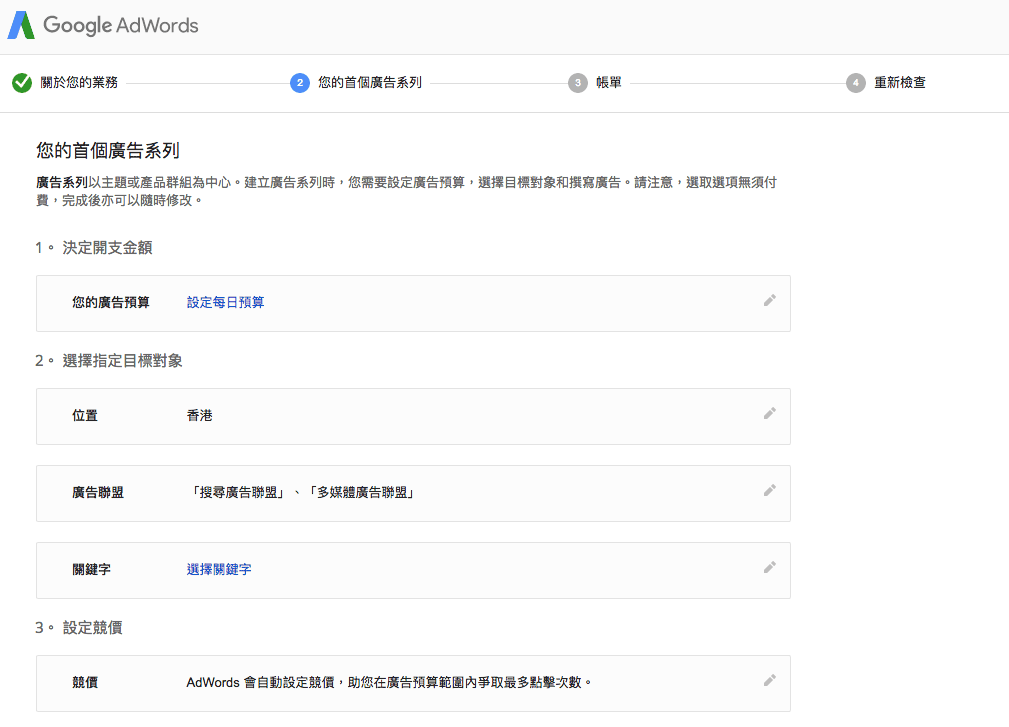
Task: Edit 關鍵字 with the pencil icon
Action: tap(770, 567)
